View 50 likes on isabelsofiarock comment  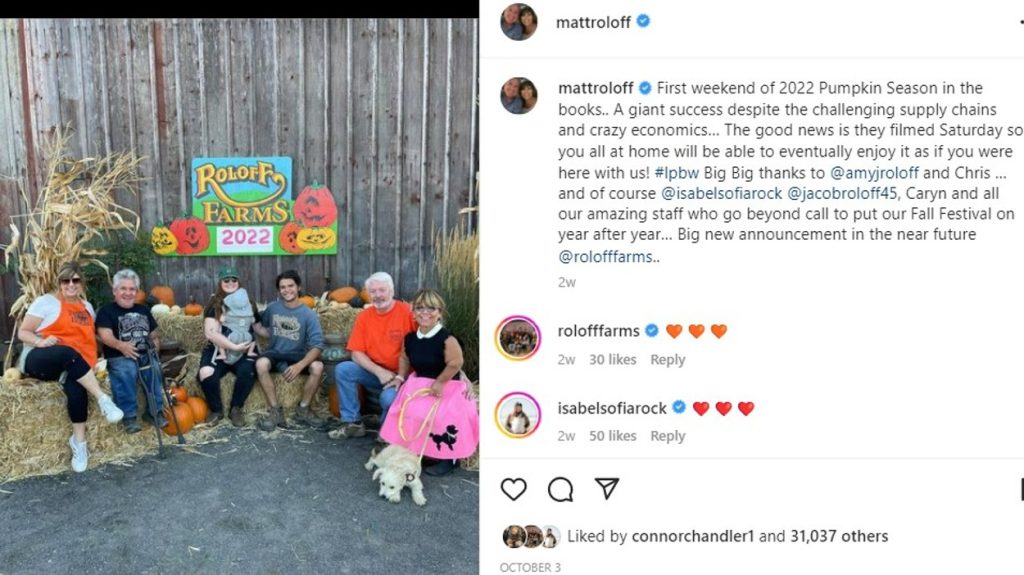point(613,436)
